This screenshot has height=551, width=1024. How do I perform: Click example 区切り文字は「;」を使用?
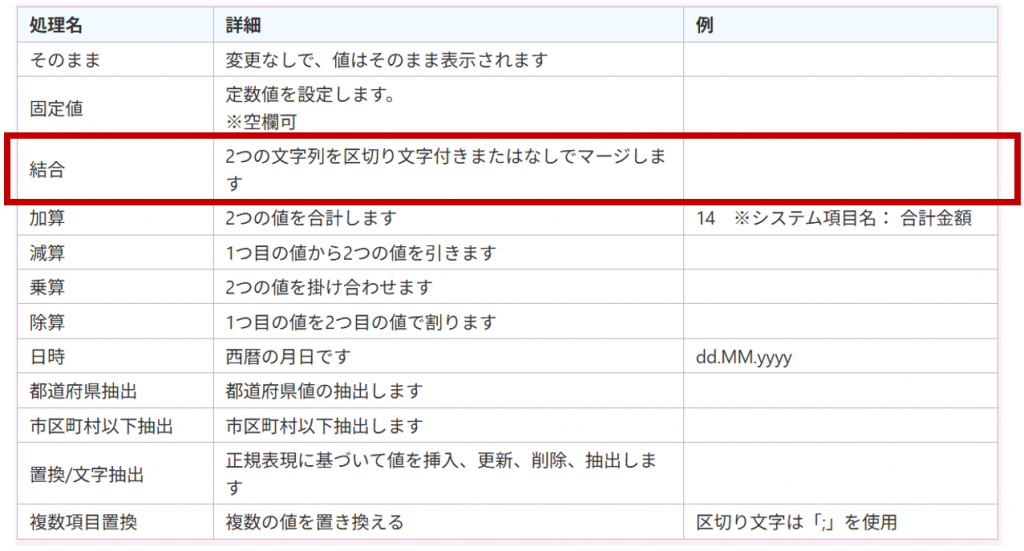pyautogui.click(x=796, y=522)
